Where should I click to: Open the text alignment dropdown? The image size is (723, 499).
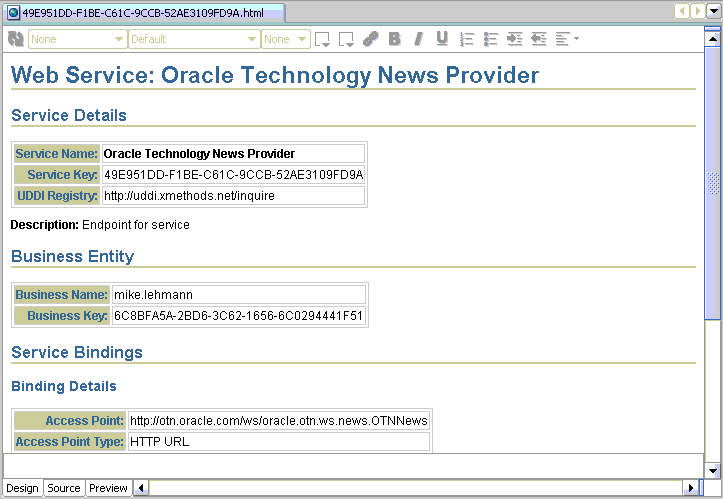coord(567,39)
